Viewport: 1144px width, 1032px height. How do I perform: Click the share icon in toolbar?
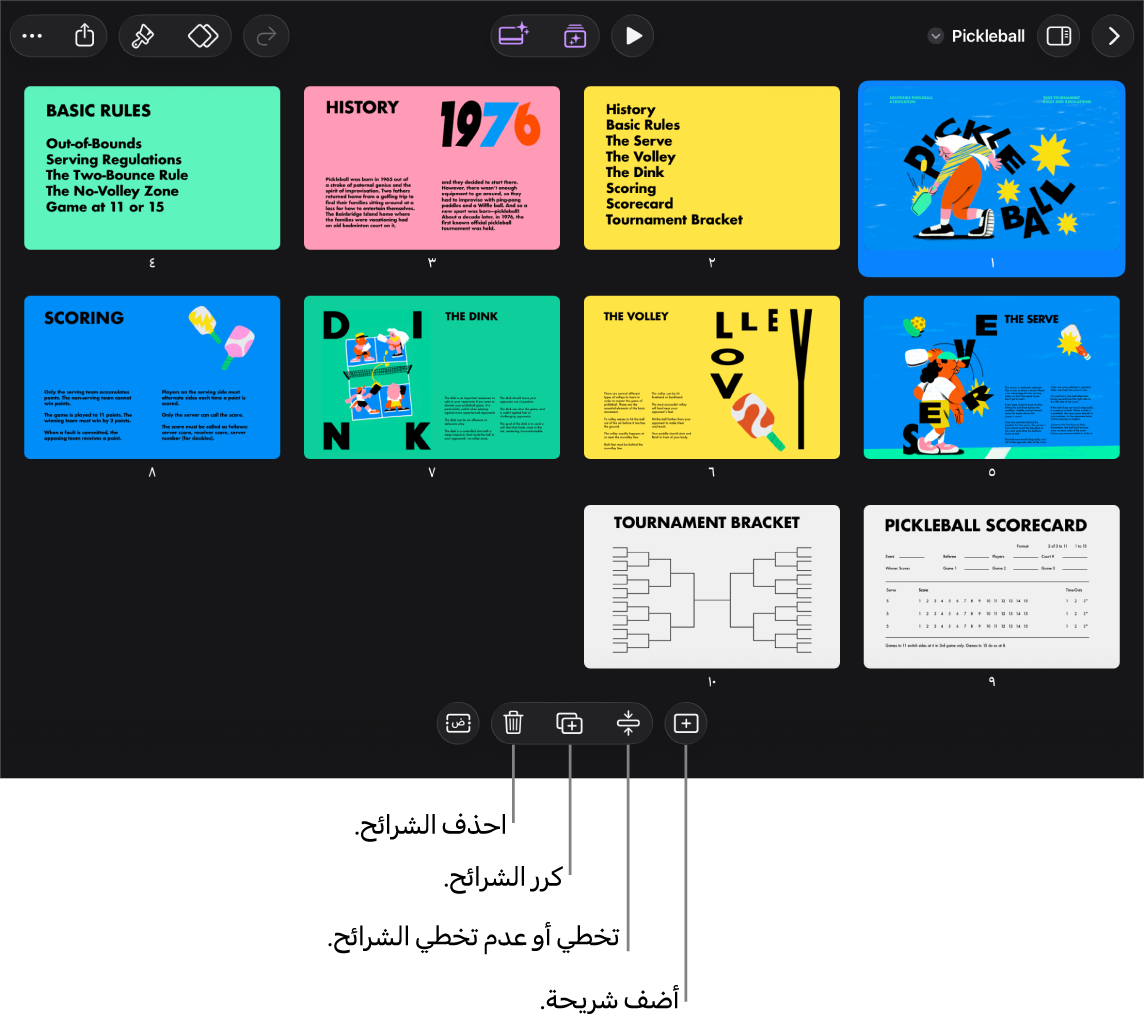click(x=85, y=36)
